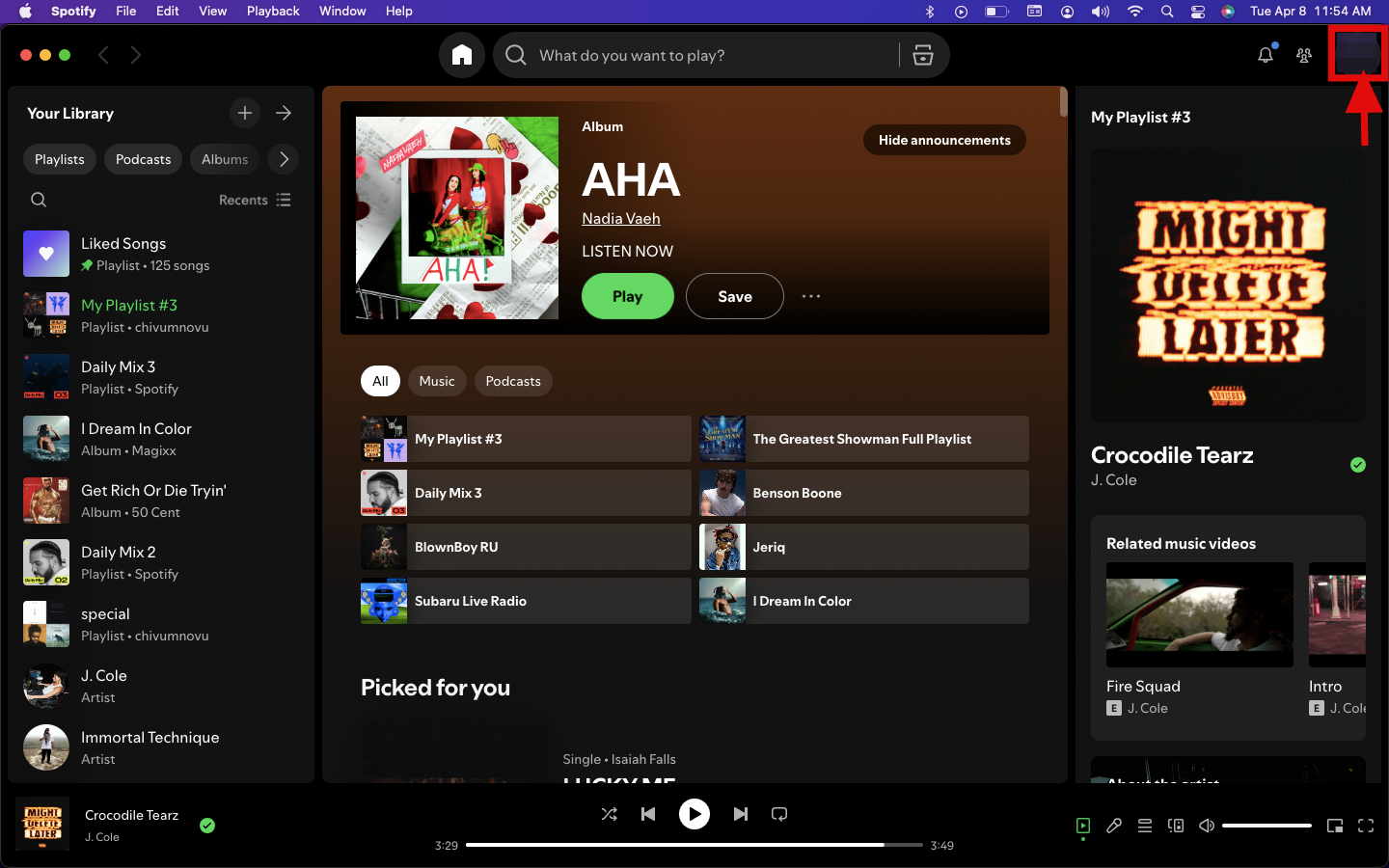Open the BlownBoy RU tile
1389x868 pixels.
pyautogui.click(x=526, y=547)
